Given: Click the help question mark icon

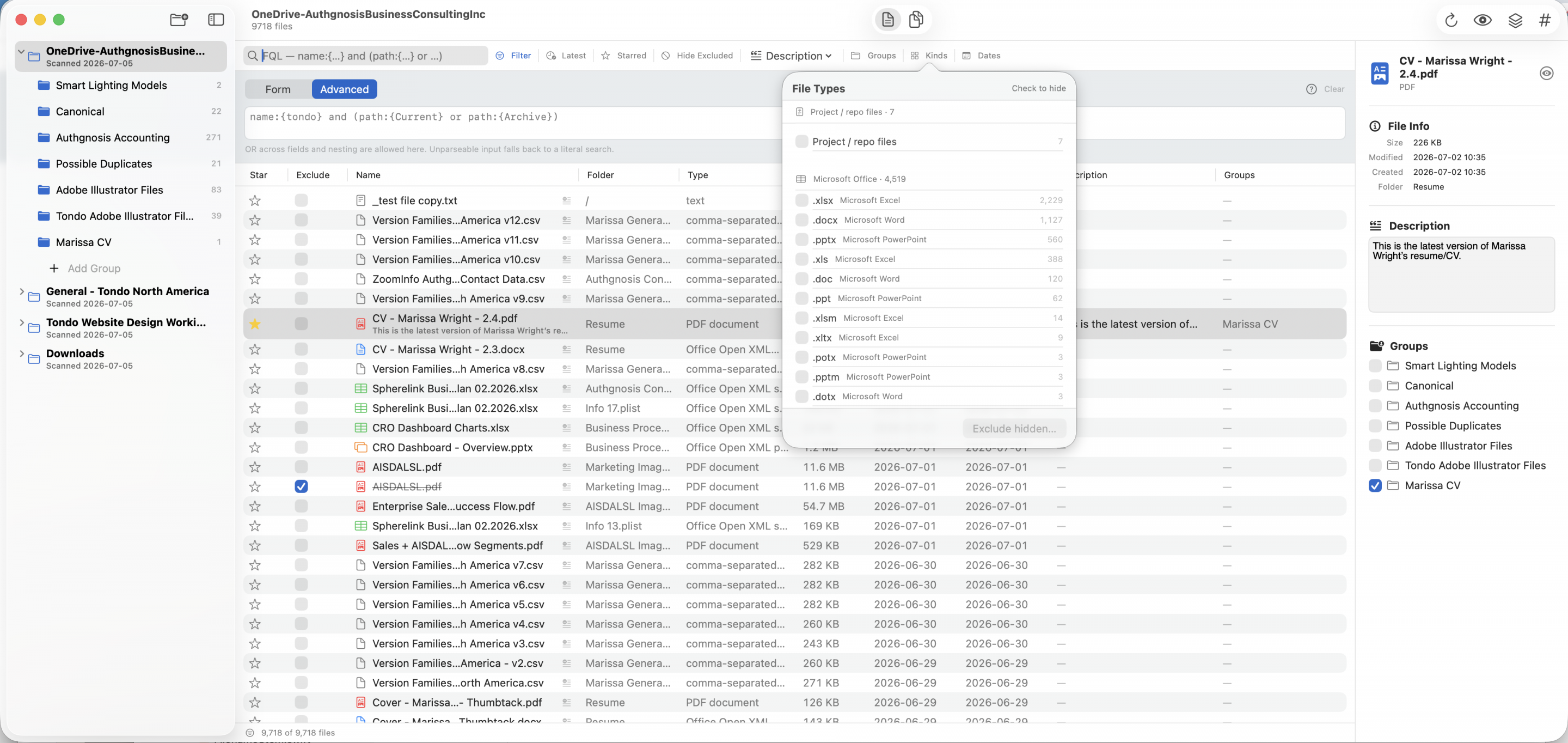Looking at the screenshot, I should pyautogui.click(x=1311, y=89).
